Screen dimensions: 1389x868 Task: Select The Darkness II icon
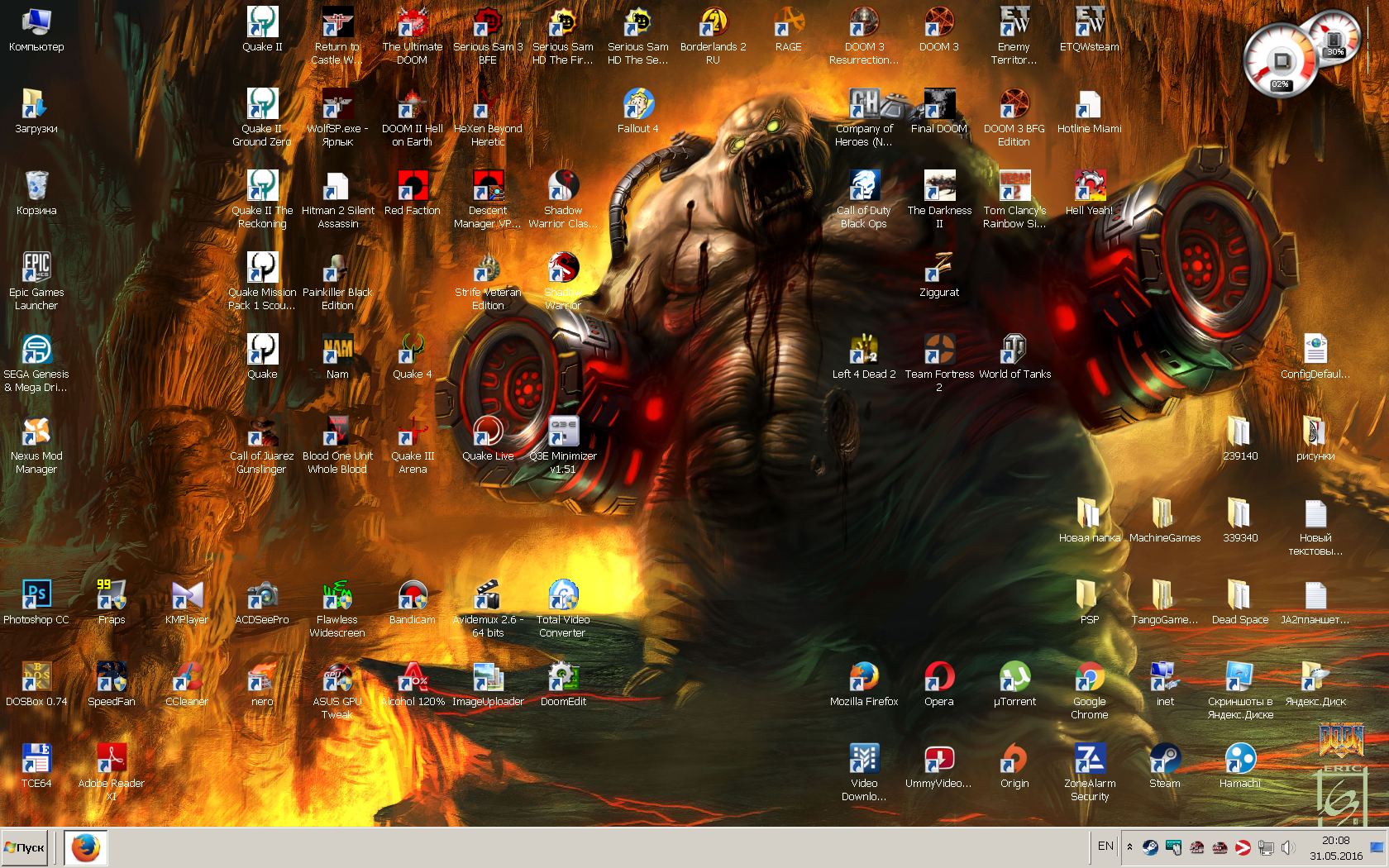point(939,199)
